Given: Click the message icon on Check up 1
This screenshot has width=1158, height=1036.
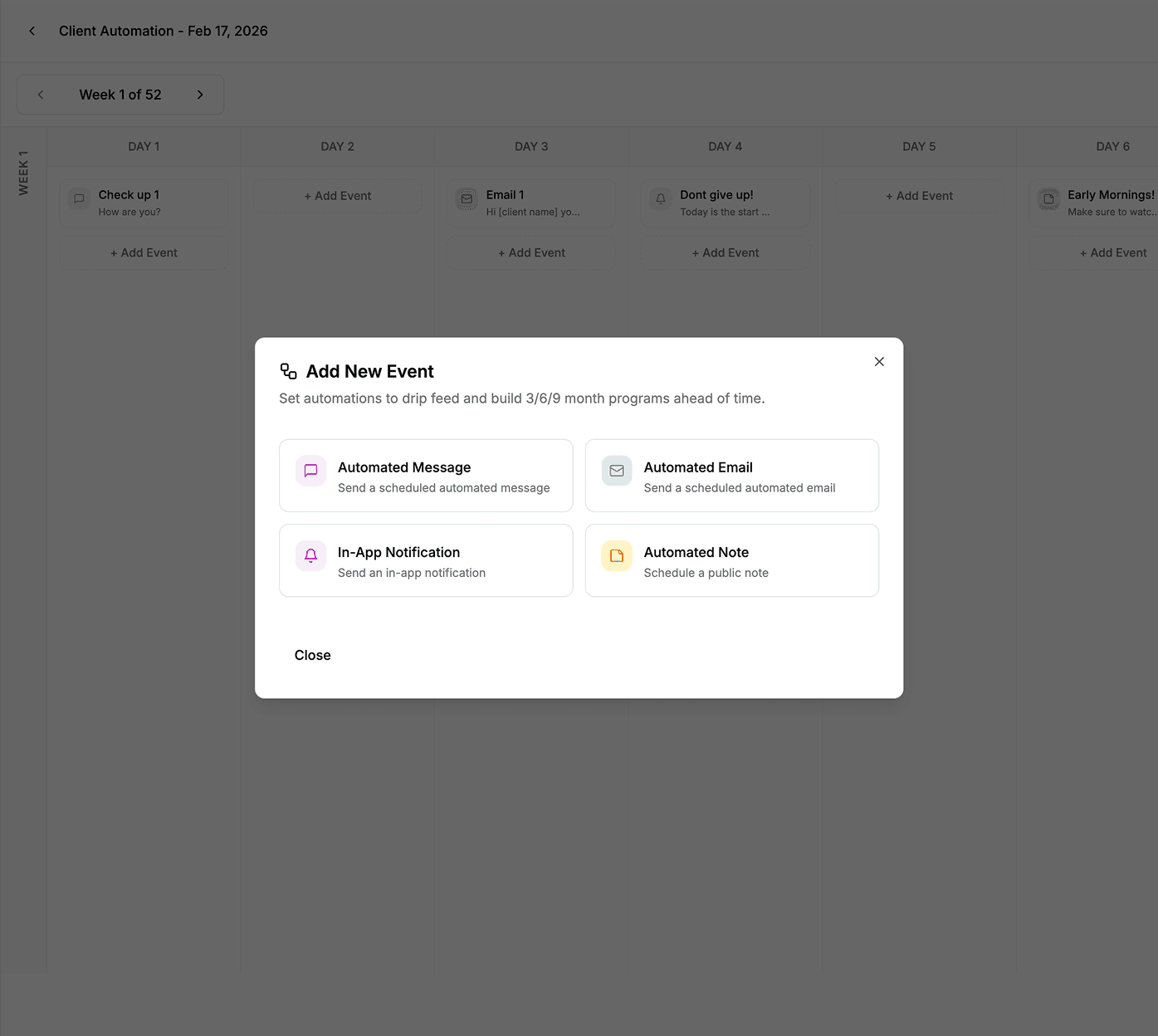Looking at the screenshot, I should click(x=79, y=199).
